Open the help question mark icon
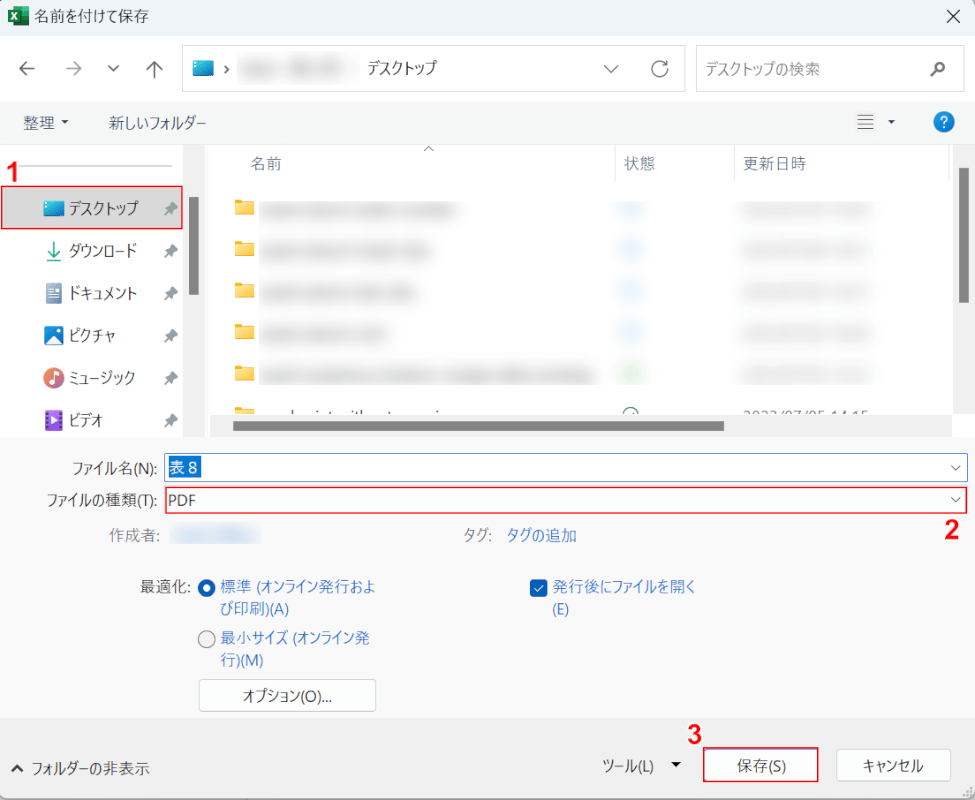The image size is (975, 800). (x=943, y=122)
